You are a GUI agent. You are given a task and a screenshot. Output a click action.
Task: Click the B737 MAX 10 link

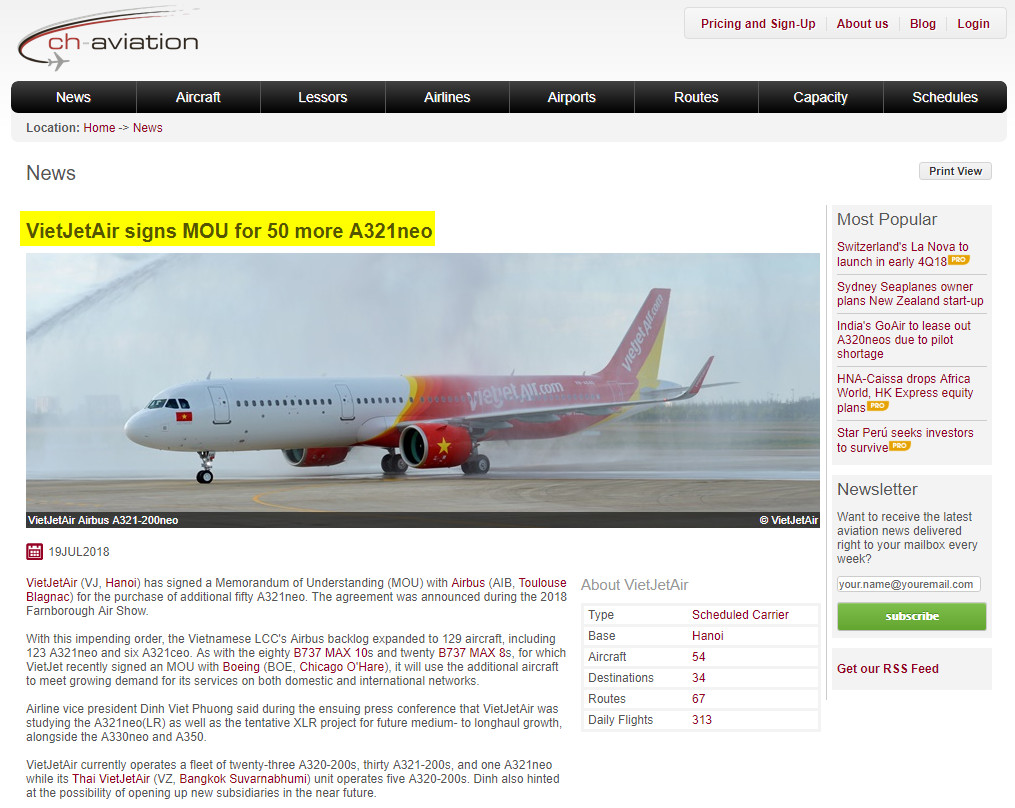tap(330, 653)
